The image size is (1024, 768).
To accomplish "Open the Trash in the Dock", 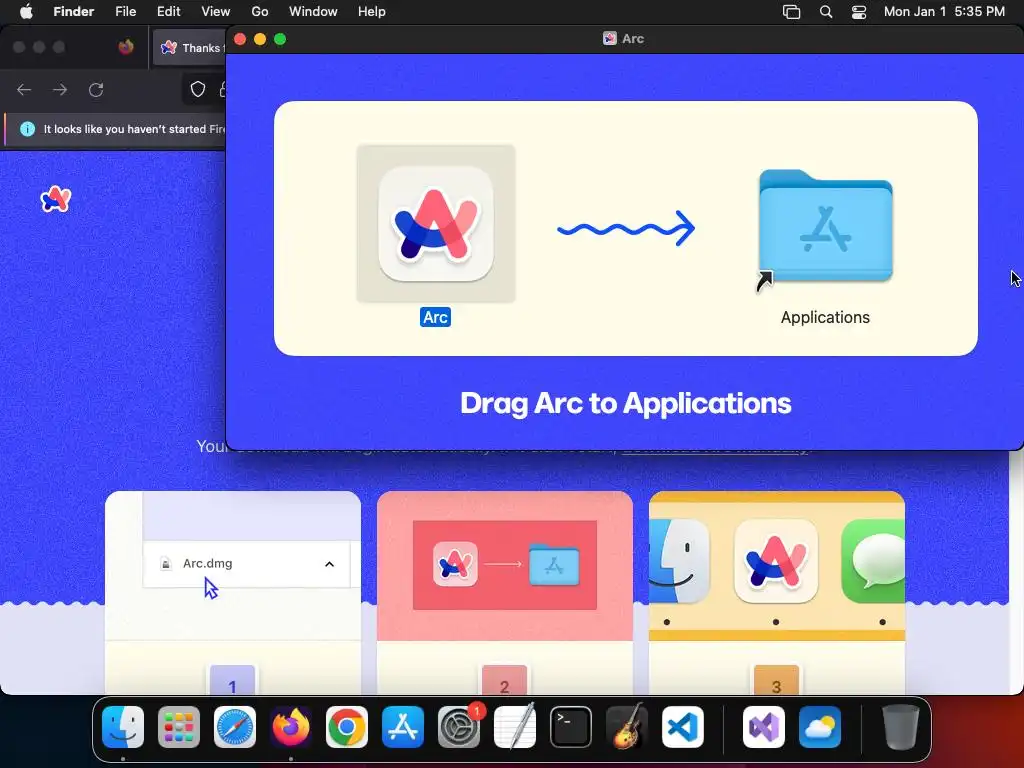I will [x=901, y=727].
